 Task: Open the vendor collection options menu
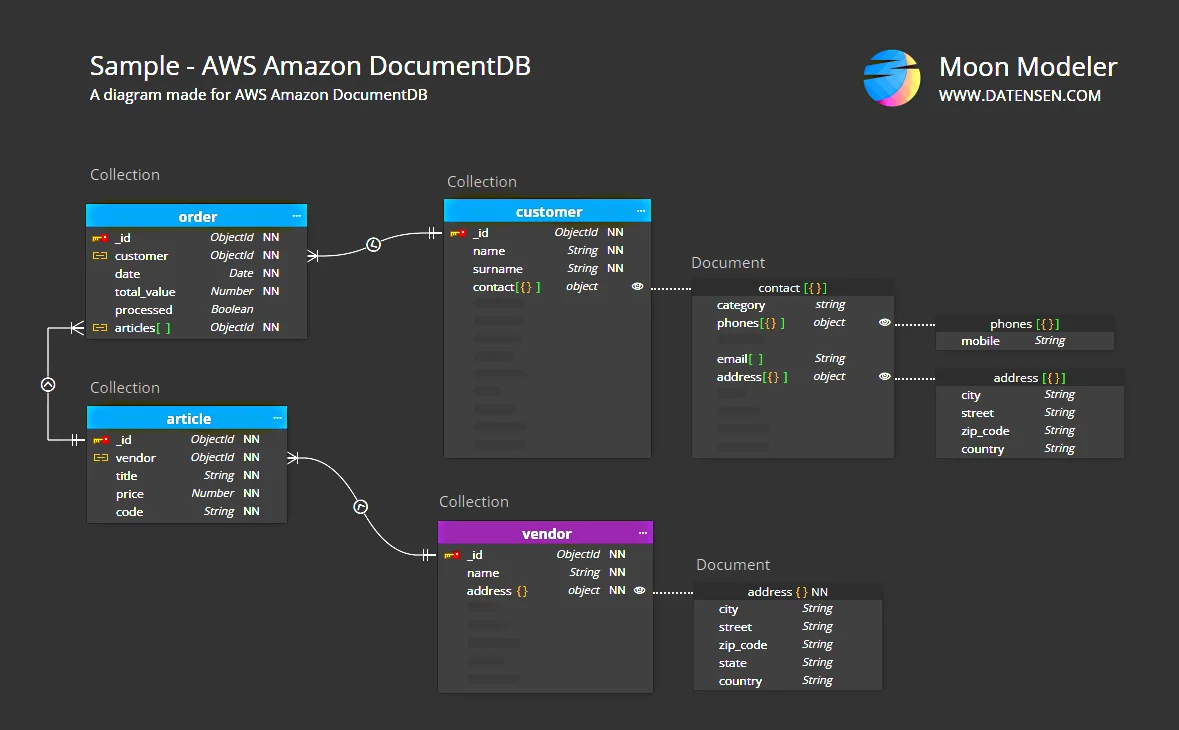click(x=643, y=533)
